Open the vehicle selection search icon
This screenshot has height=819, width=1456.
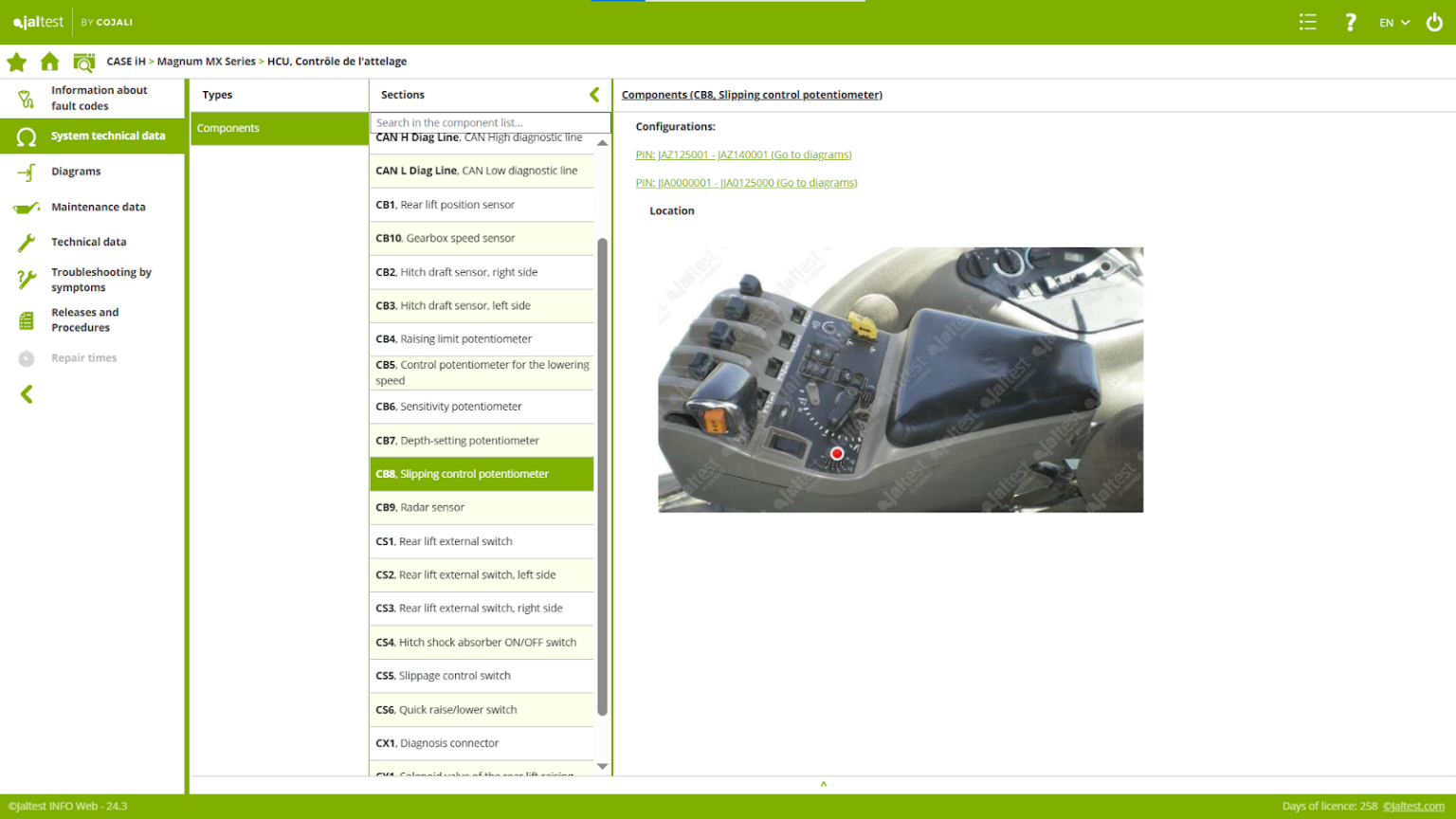coord(83,61)
